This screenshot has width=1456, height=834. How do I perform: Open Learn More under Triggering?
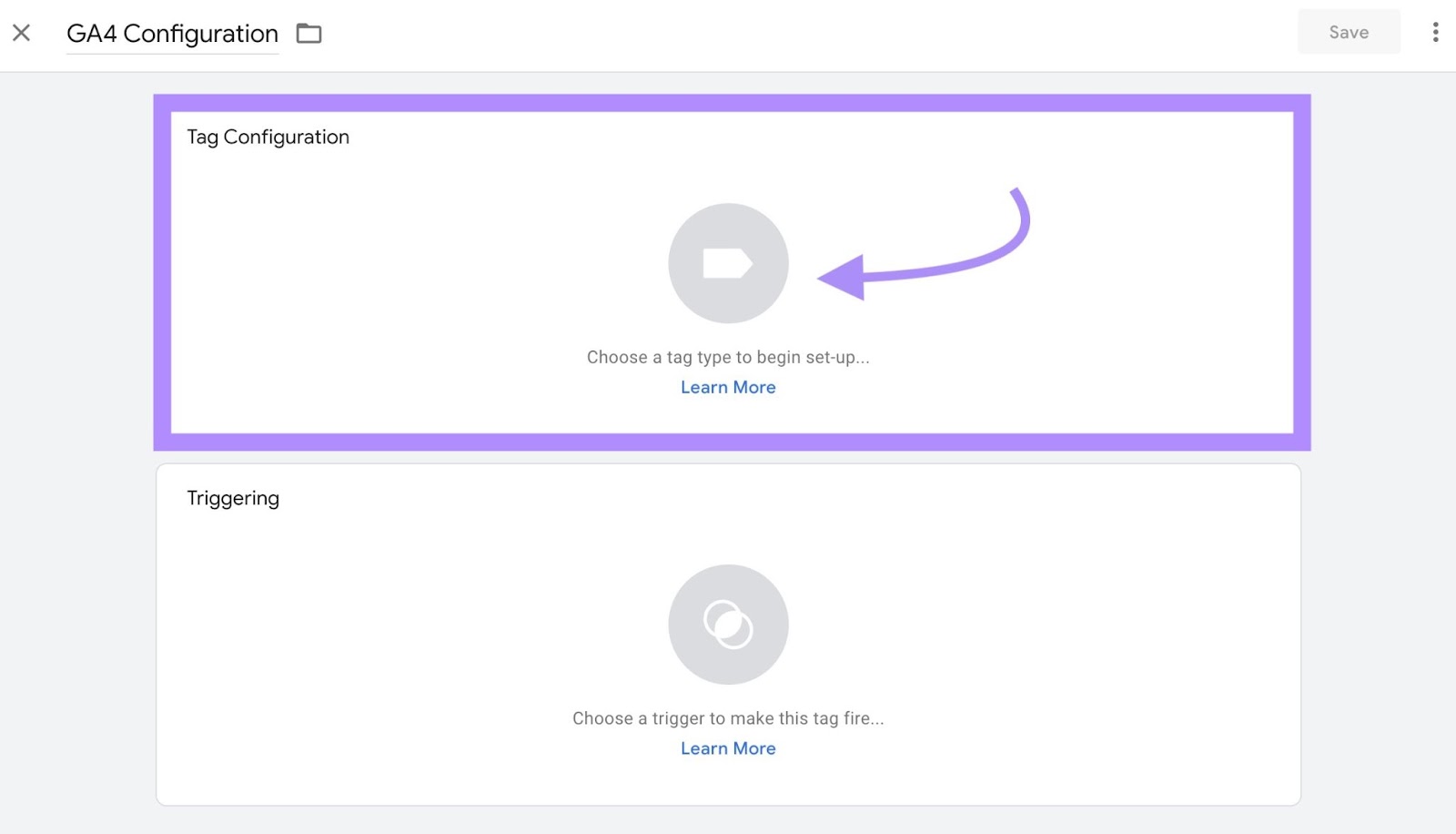728,748
